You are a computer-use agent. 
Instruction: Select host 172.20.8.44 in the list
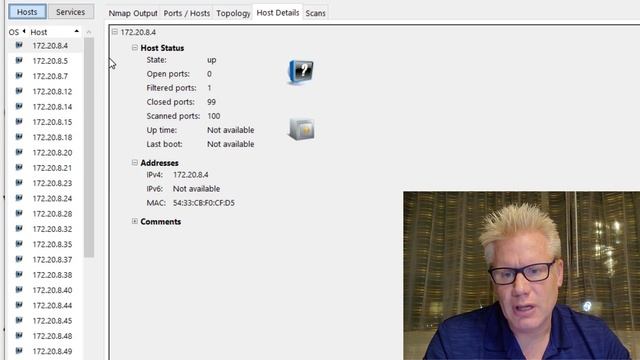52,305
